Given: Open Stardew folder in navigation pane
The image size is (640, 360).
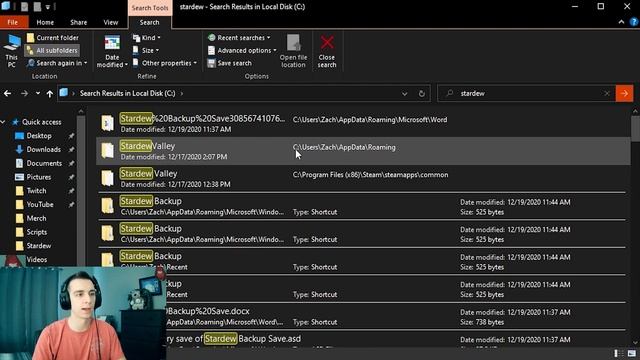Looking at the screenshot, I should (x=38, y=246).
